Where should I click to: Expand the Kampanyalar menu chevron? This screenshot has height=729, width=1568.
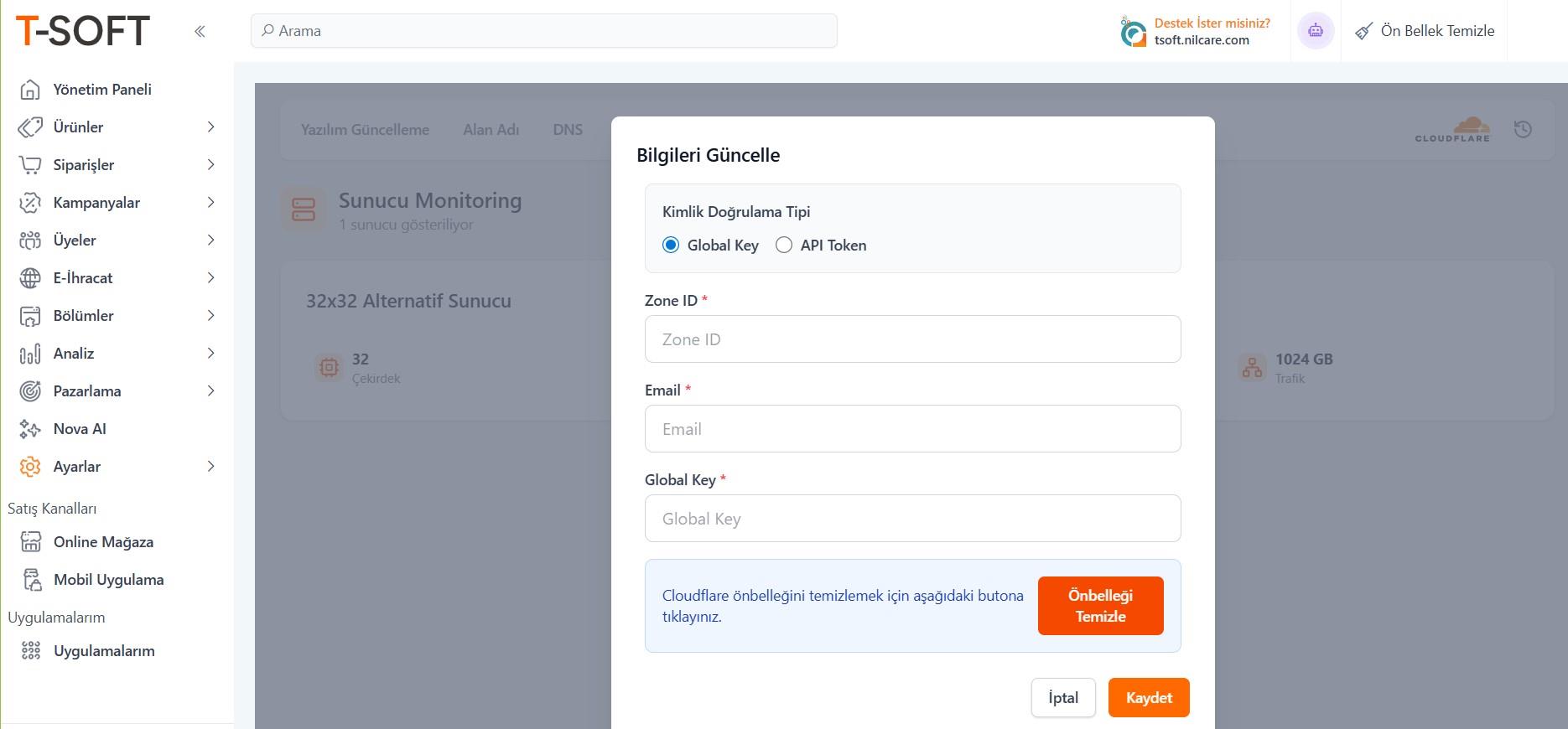pyautogui.click(x=210, y=203)
